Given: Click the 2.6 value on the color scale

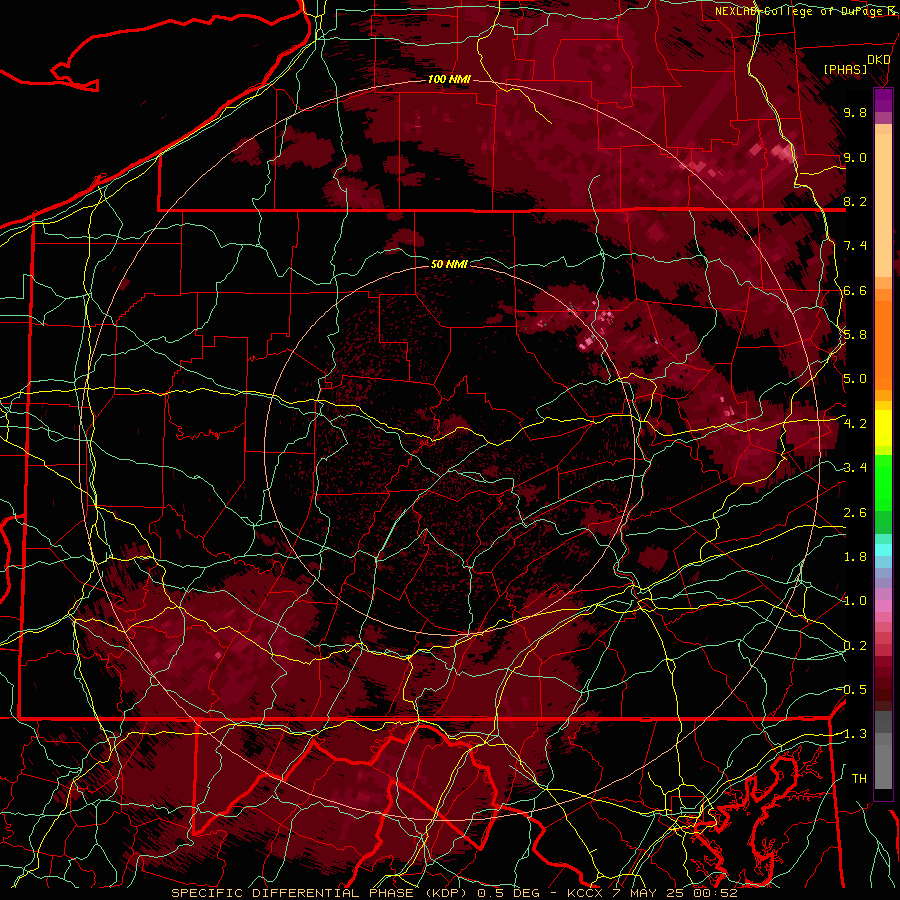Looking at the screenshot, I should (x=855, y=513).
